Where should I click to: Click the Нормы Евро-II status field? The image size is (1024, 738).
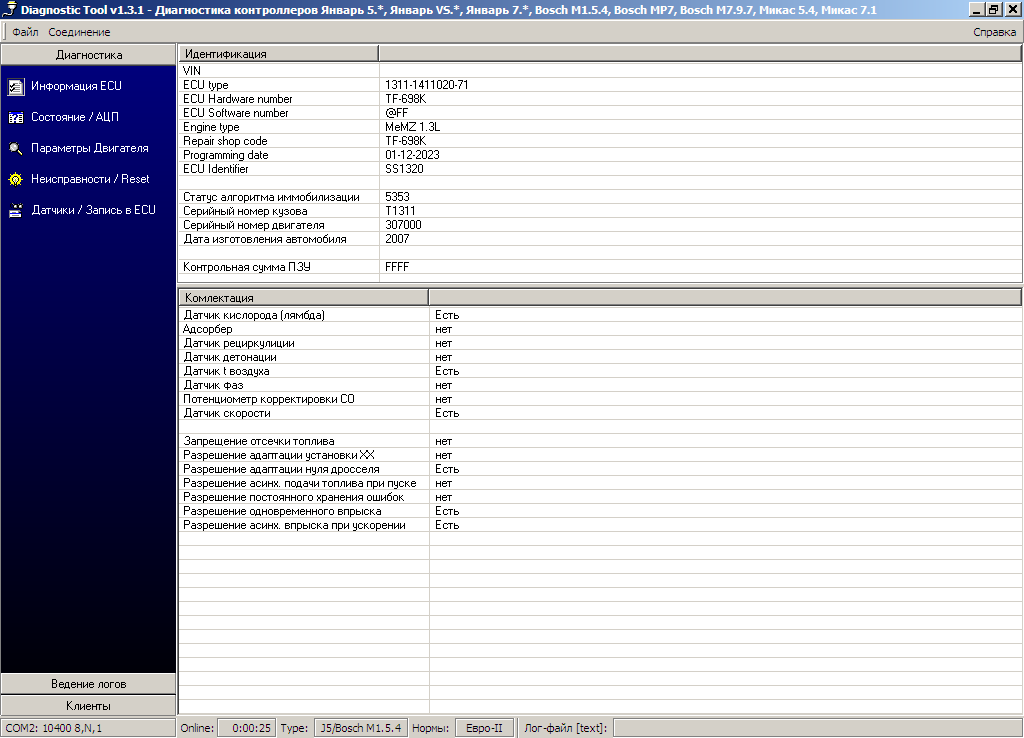click(484, 728)
